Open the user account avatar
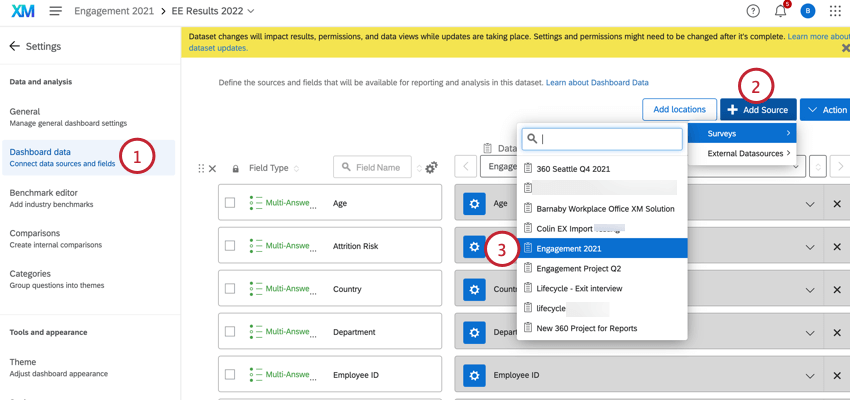Image resolution: width=850 pixels, height=400 pixels. [x=807, y=11]
